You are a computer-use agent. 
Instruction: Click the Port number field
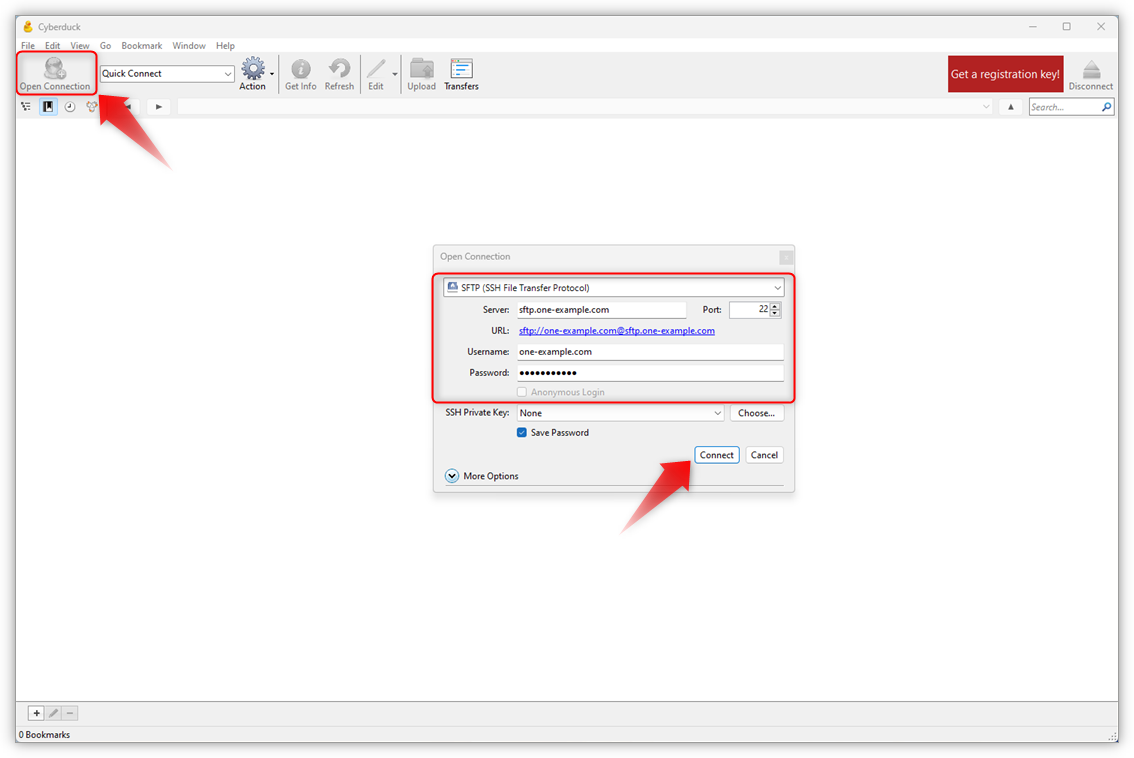pos(749,310)
